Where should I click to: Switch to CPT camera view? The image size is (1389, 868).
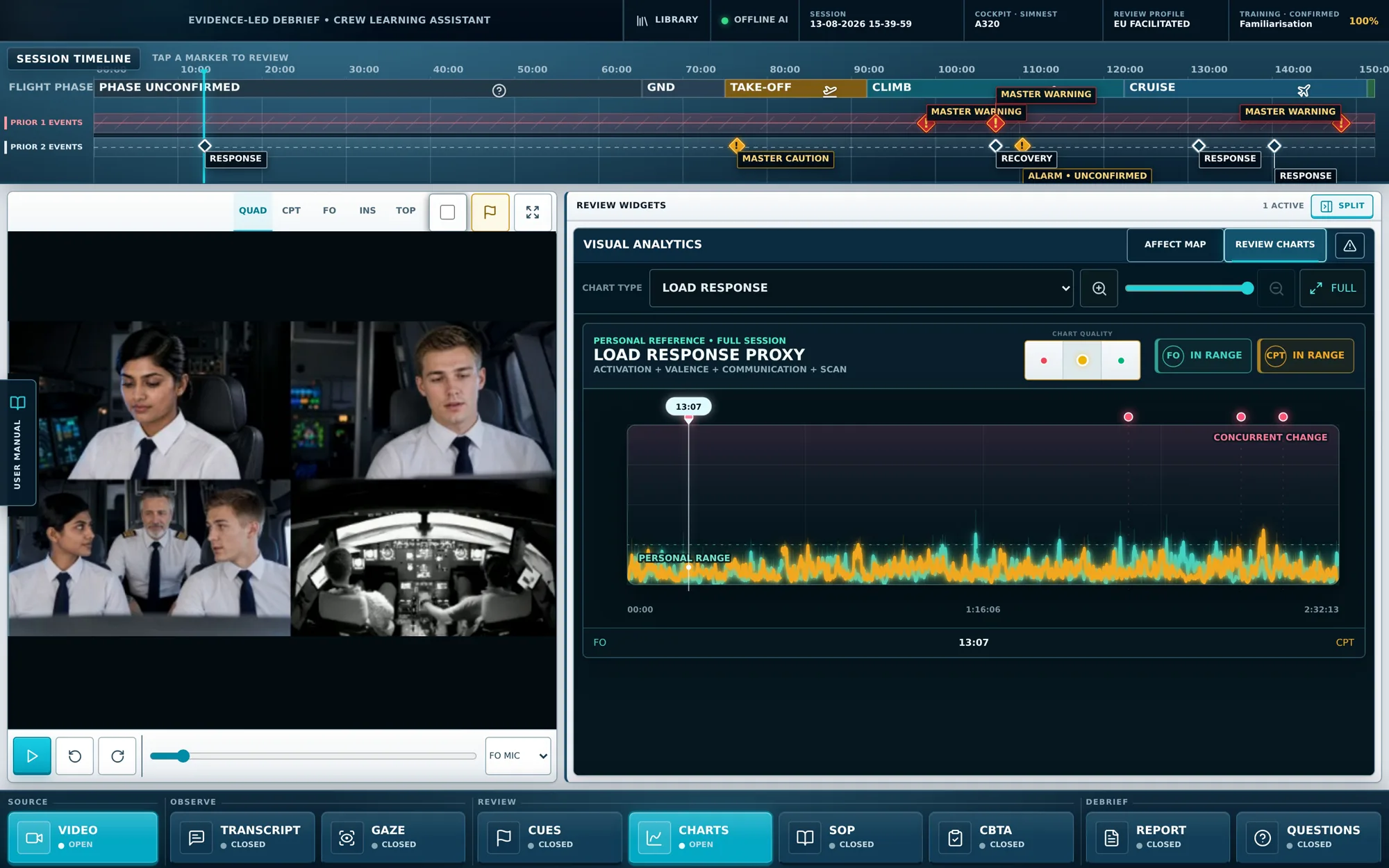click(x=291, y=211)
